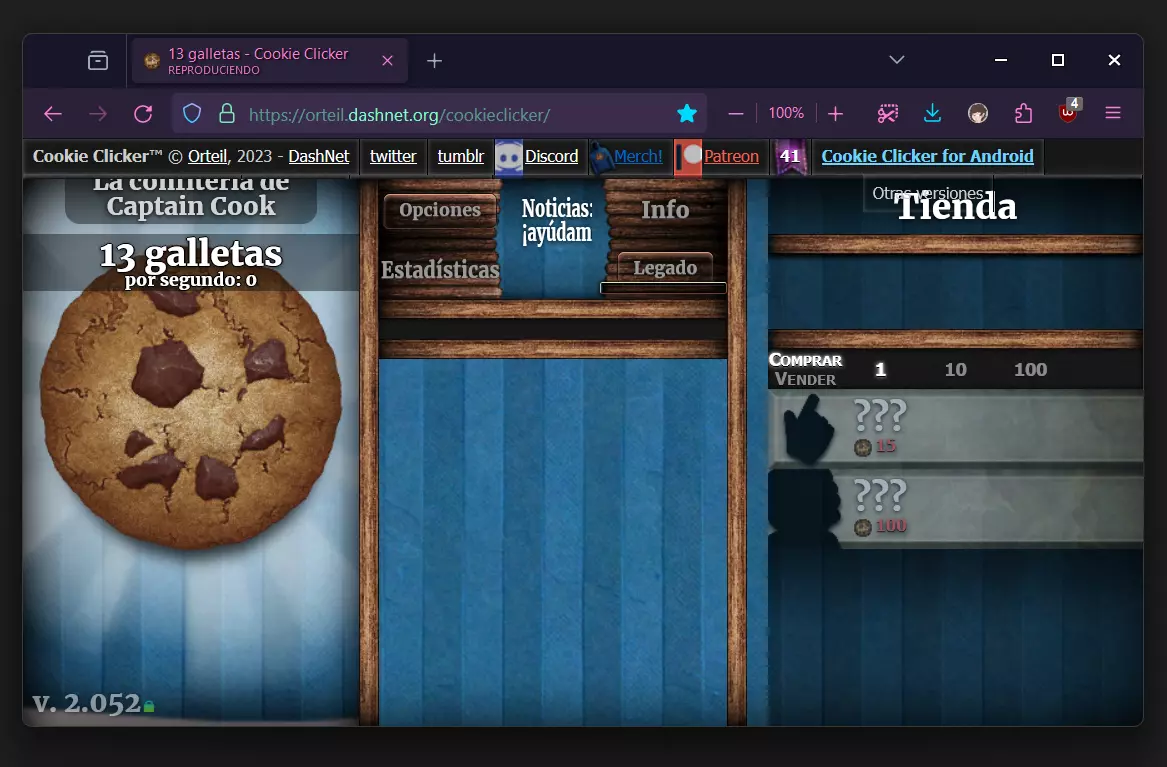This screenshot has height=767, width=1167.
Task: Click the address bar URL
Action: [400, 115]
